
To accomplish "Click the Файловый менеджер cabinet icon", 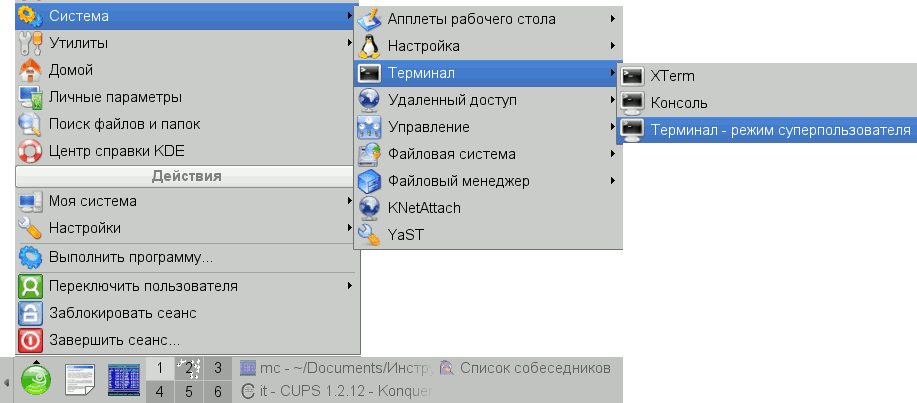I will (x=369, y=181).
